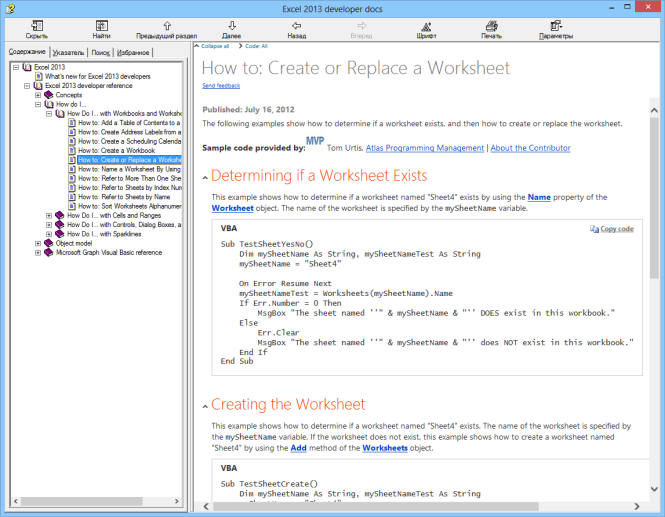Image resolution: width=665 pixels, height=517 pixels.
Task: Click the page icon beside 'How to: Refer to Sheets by Name'
Action: point(72,197)
